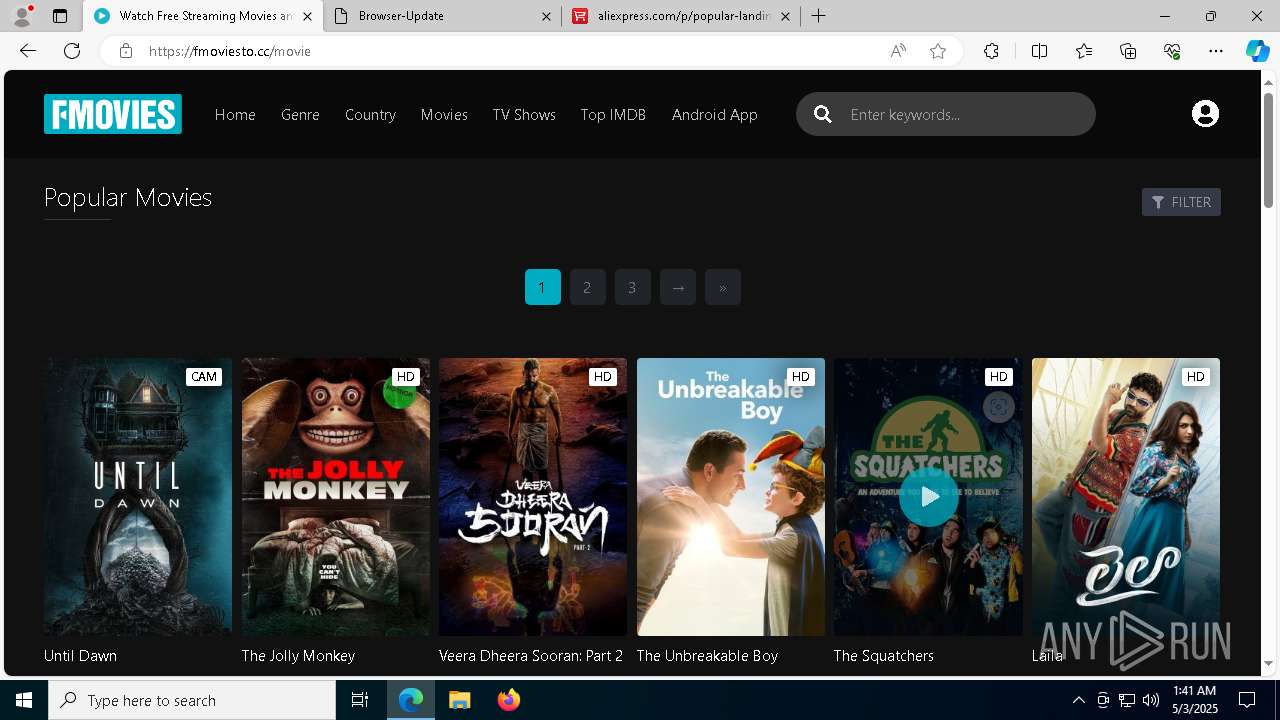The height and width of the screenshot is (720, 1280).
Task: Open Task View on taskbar
Action: [360, 700]
